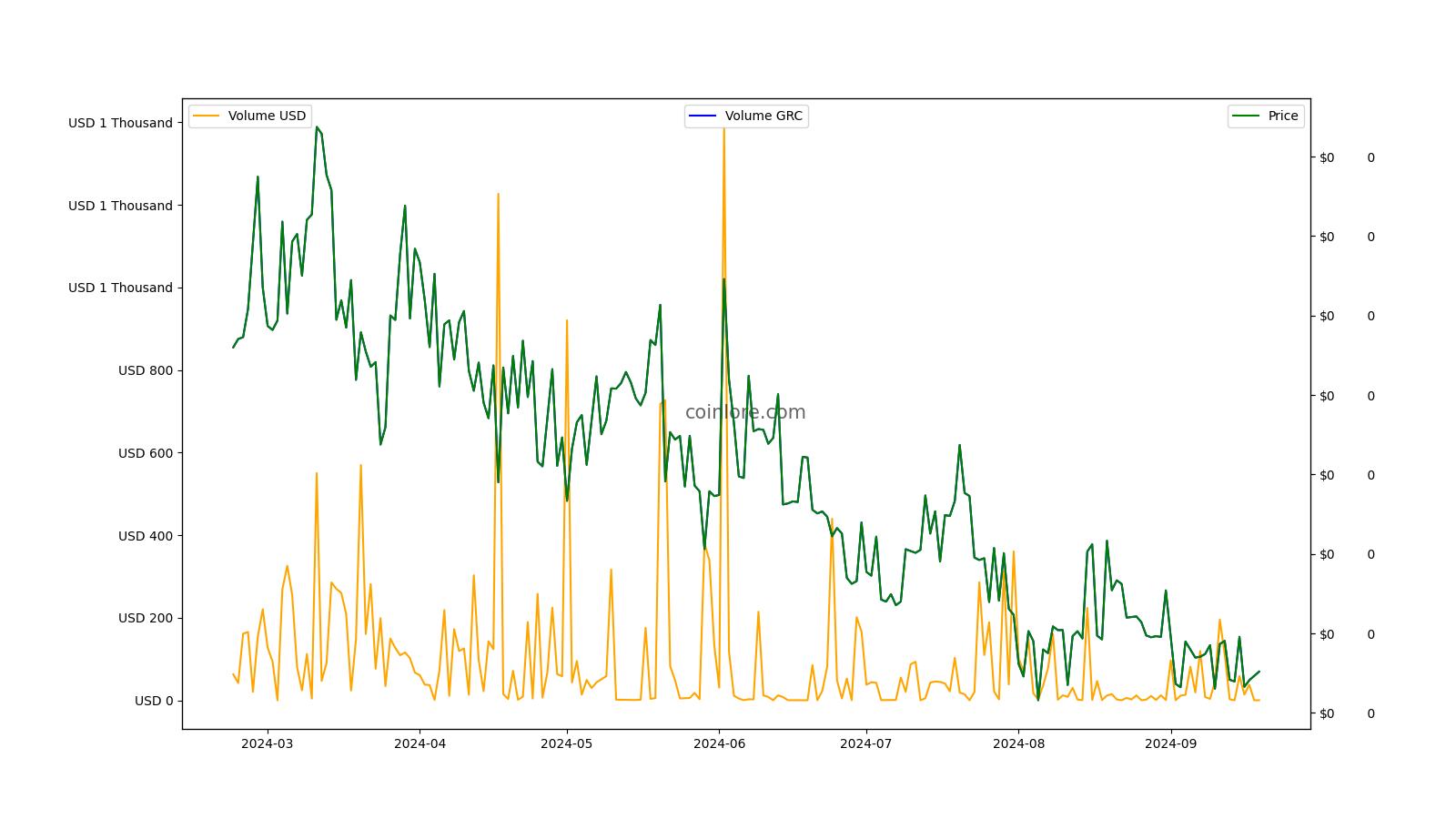Click the Volume GRC legend entry

pos(746,116)
